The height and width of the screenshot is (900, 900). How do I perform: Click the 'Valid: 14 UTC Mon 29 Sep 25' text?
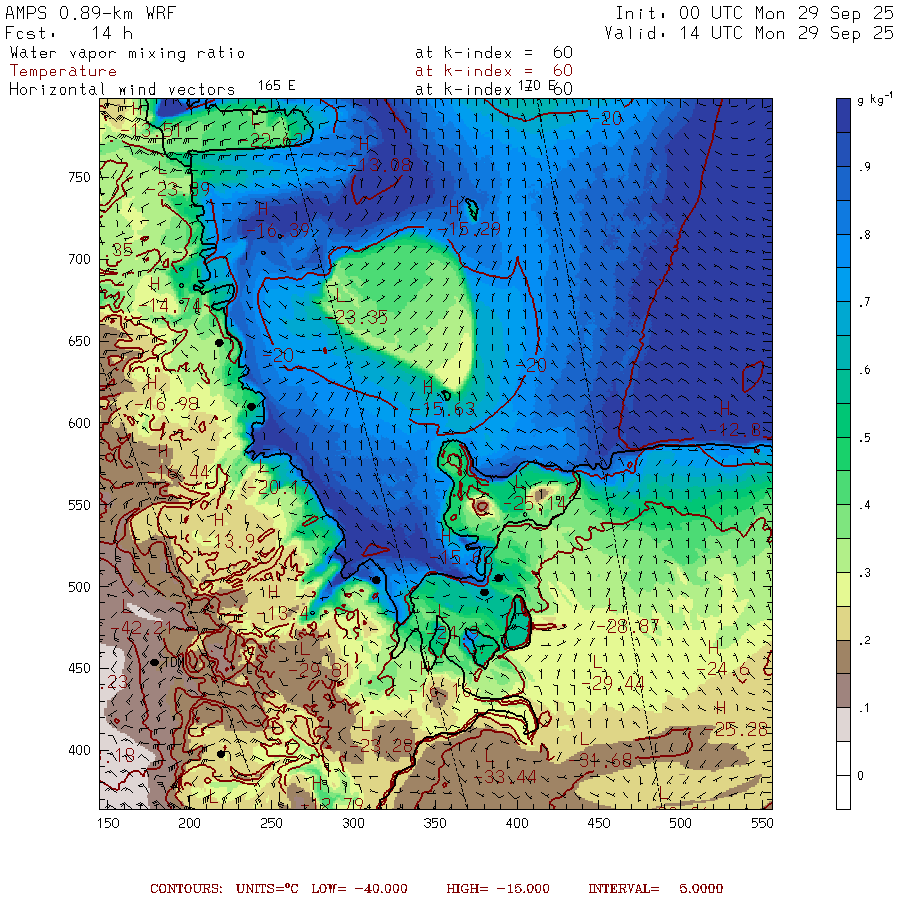coord(748,33)
